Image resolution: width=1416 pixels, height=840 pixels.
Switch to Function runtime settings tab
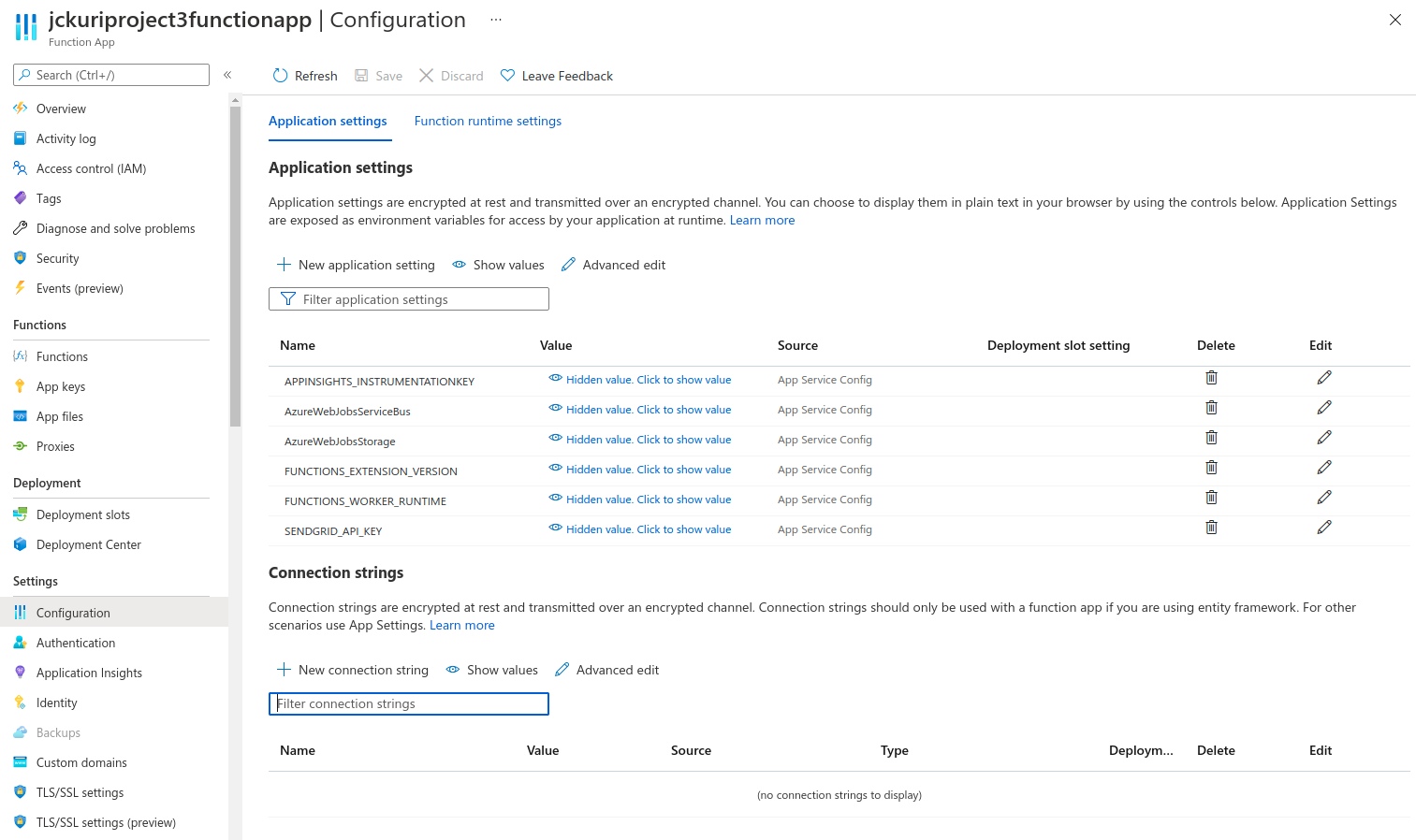pos(488,121)
